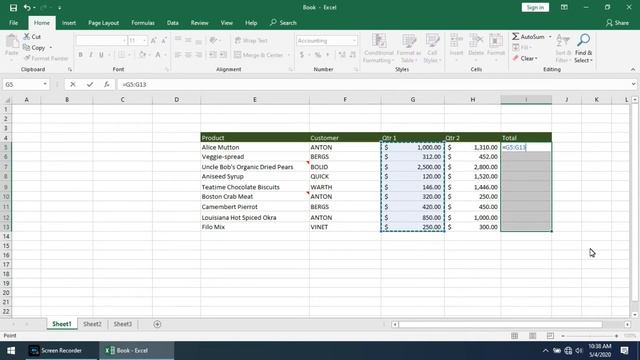Switch to the Insert tab
This screenshot has width=640, height=360.
click(69, 23)
